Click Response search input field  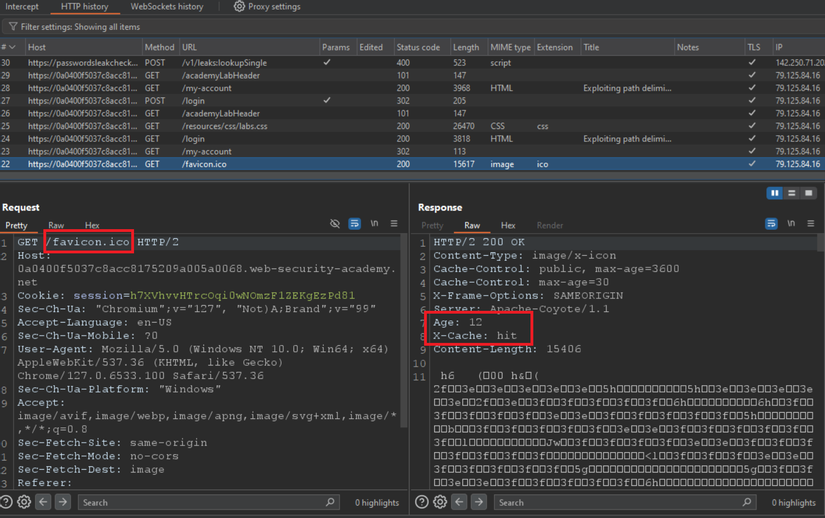click(x=625, y=502)
